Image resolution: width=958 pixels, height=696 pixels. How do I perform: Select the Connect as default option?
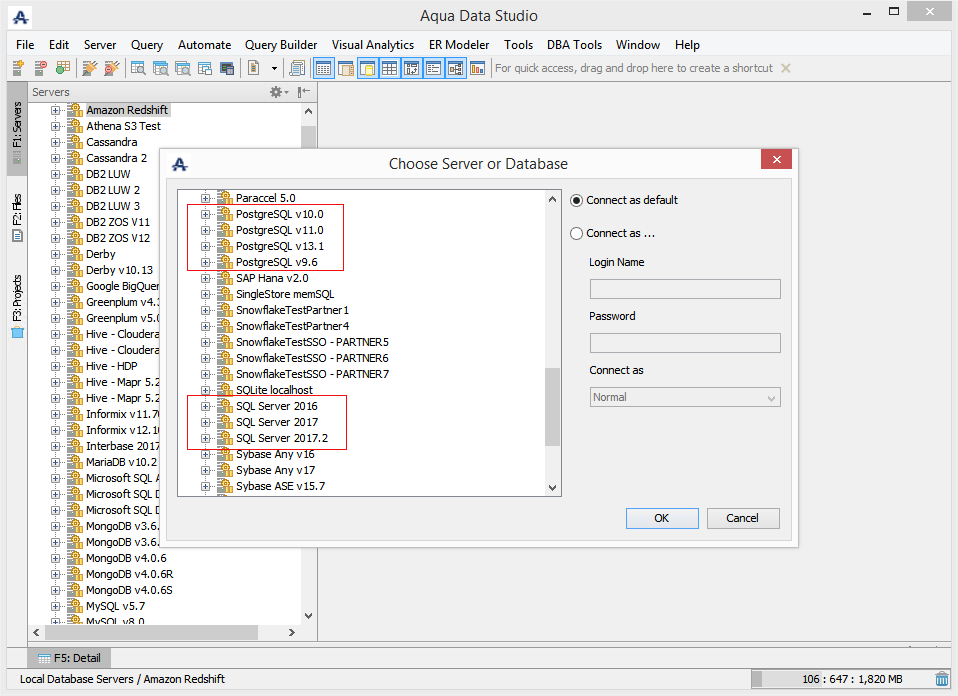576,200
